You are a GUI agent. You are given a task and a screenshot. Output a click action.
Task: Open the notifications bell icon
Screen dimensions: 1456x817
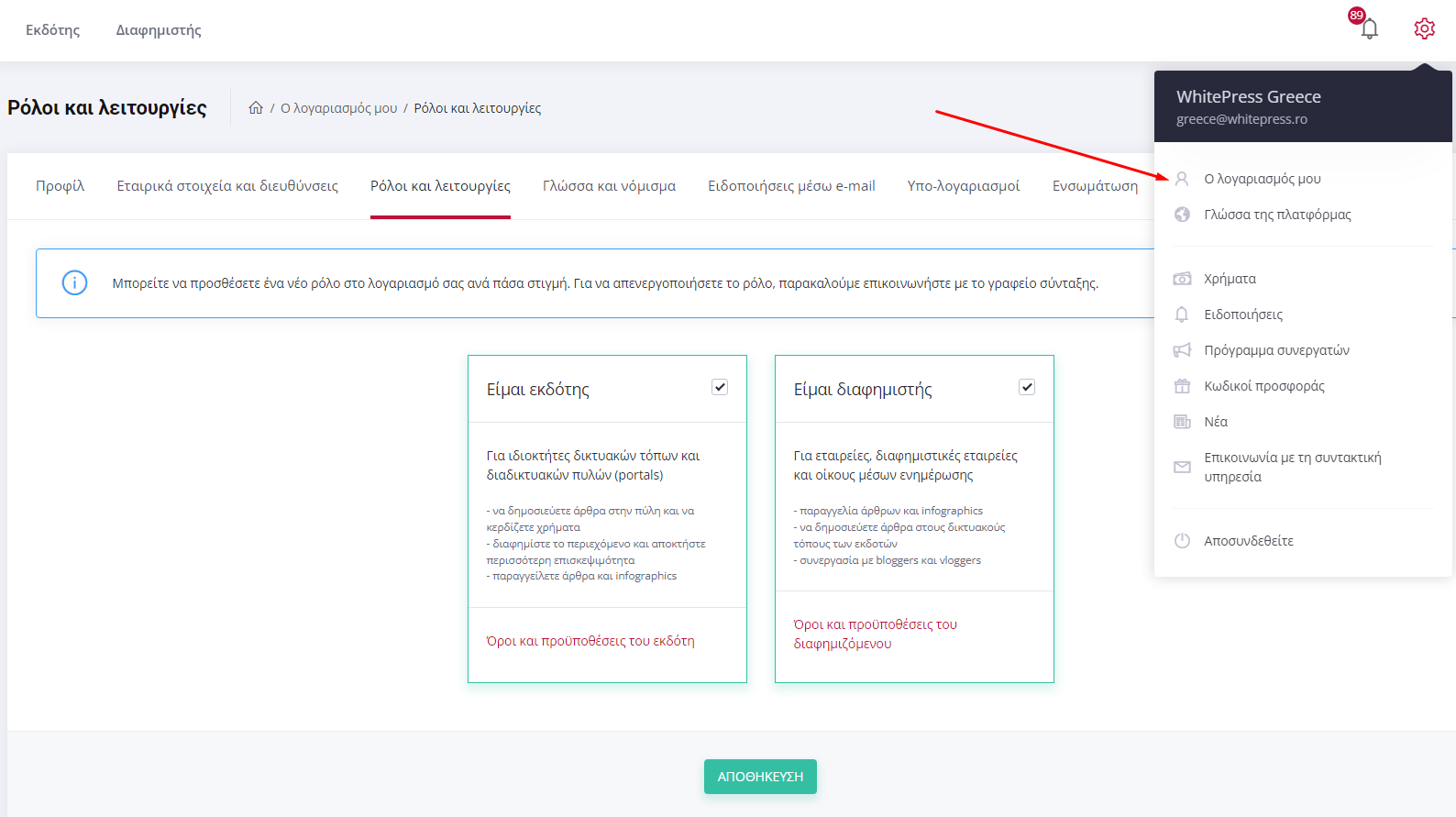pos(1369,29)
